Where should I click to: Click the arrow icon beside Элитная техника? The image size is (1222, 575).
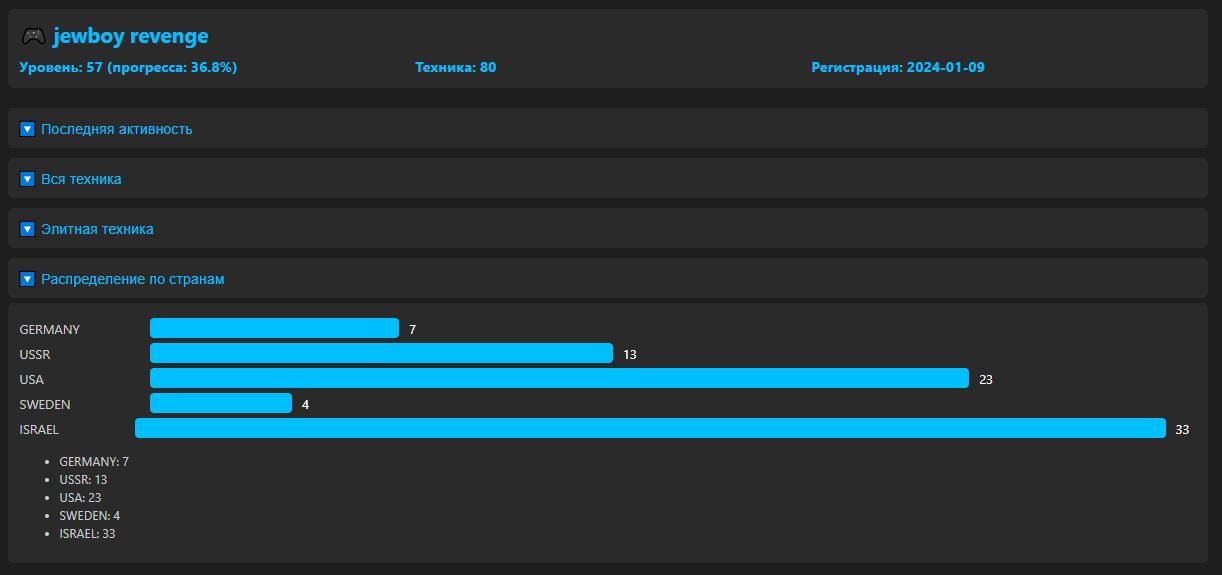coord(28,229)
